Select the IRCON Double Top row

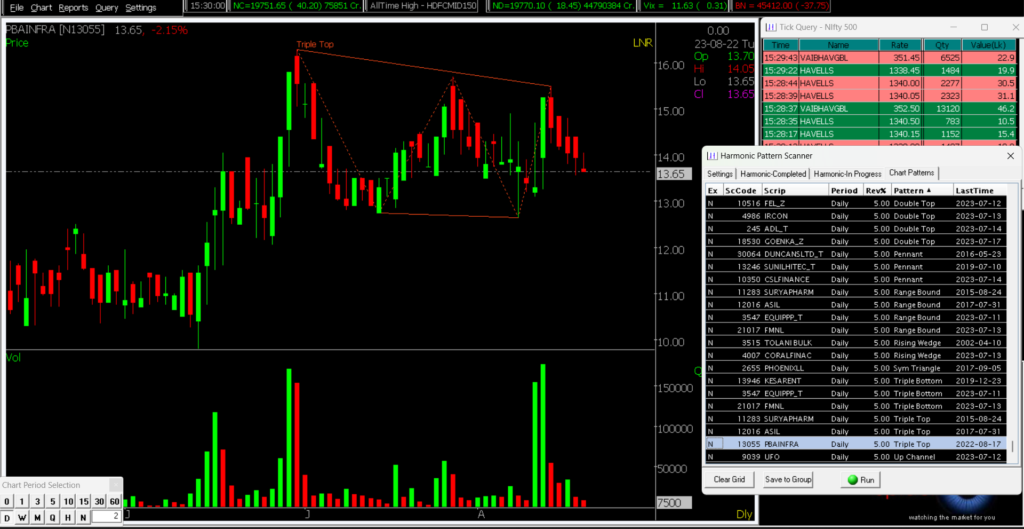coord(856,216)
